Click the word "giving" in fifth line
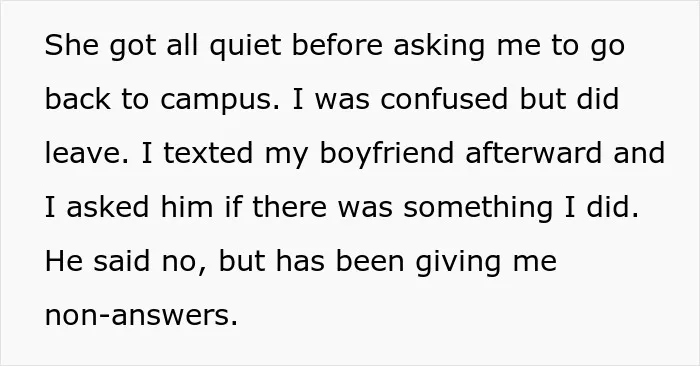Viewport: 700px width, 366px height. pyautogui.click(x=458, y=262)
